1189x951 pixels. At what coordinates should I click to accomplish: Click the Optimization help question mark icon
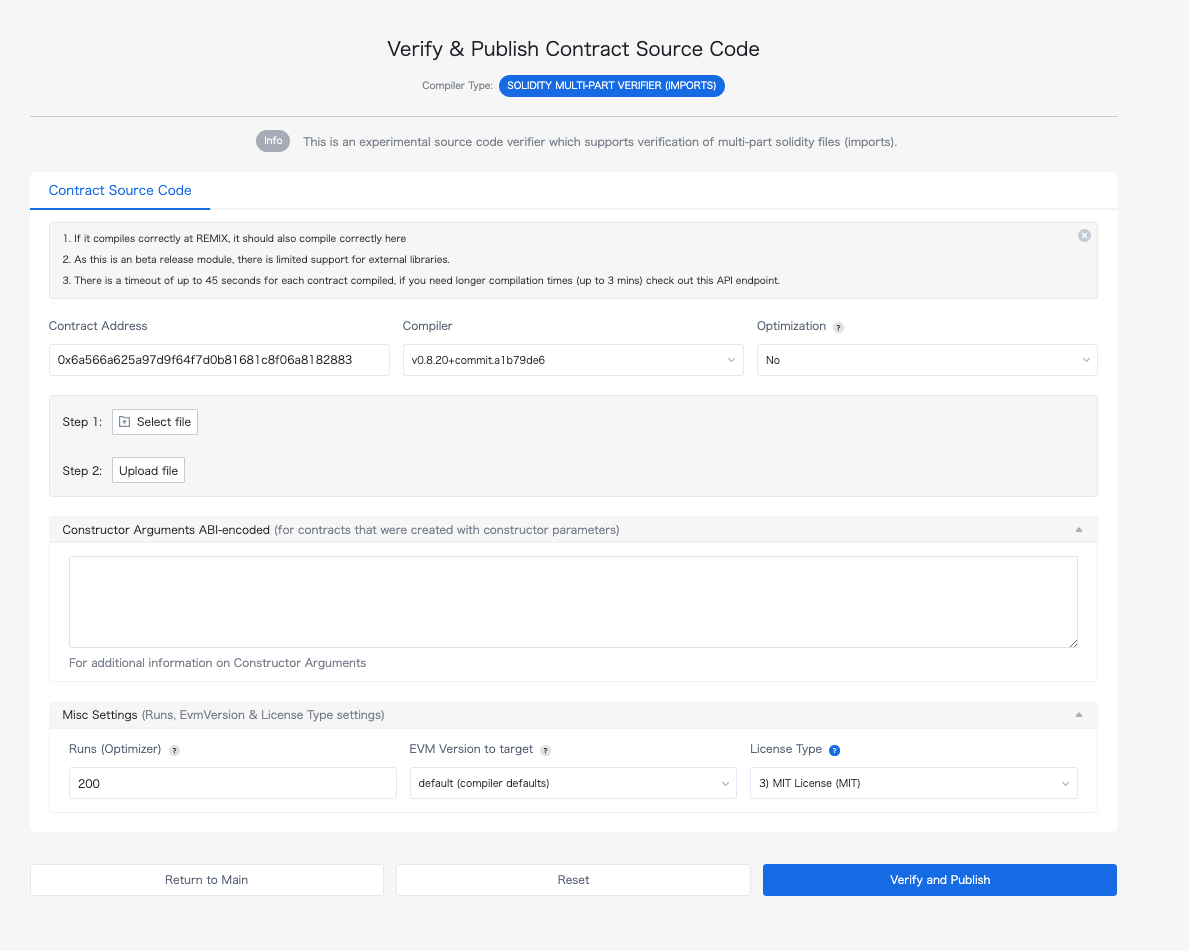pyautogui.click(x=838, y=327)
